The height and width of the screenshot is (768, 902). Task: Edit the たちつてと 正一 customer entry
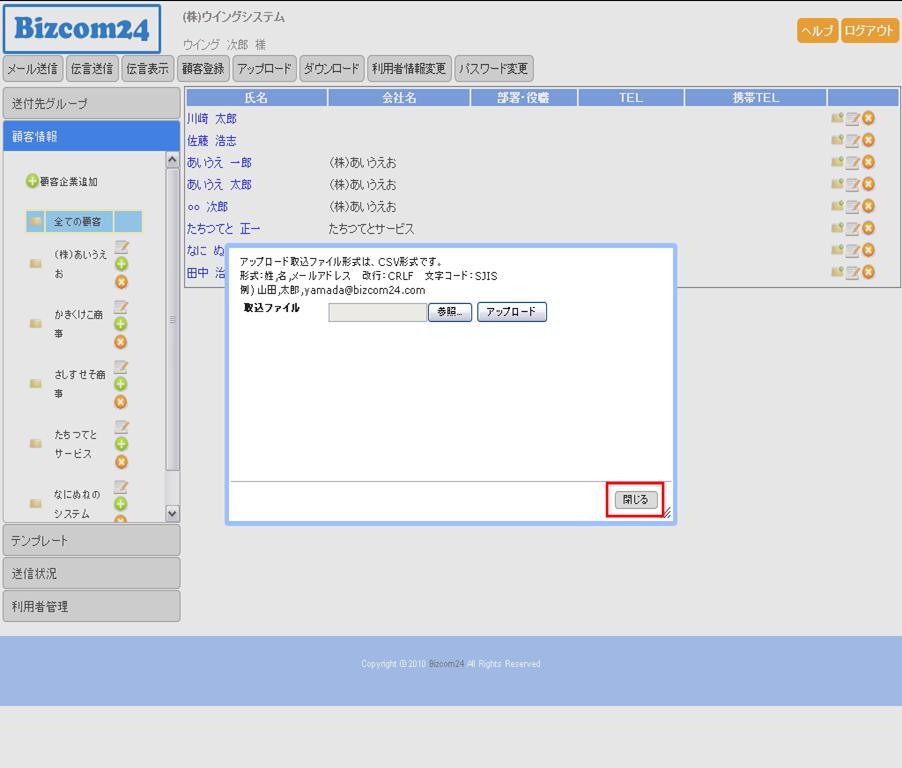(852, 229)
